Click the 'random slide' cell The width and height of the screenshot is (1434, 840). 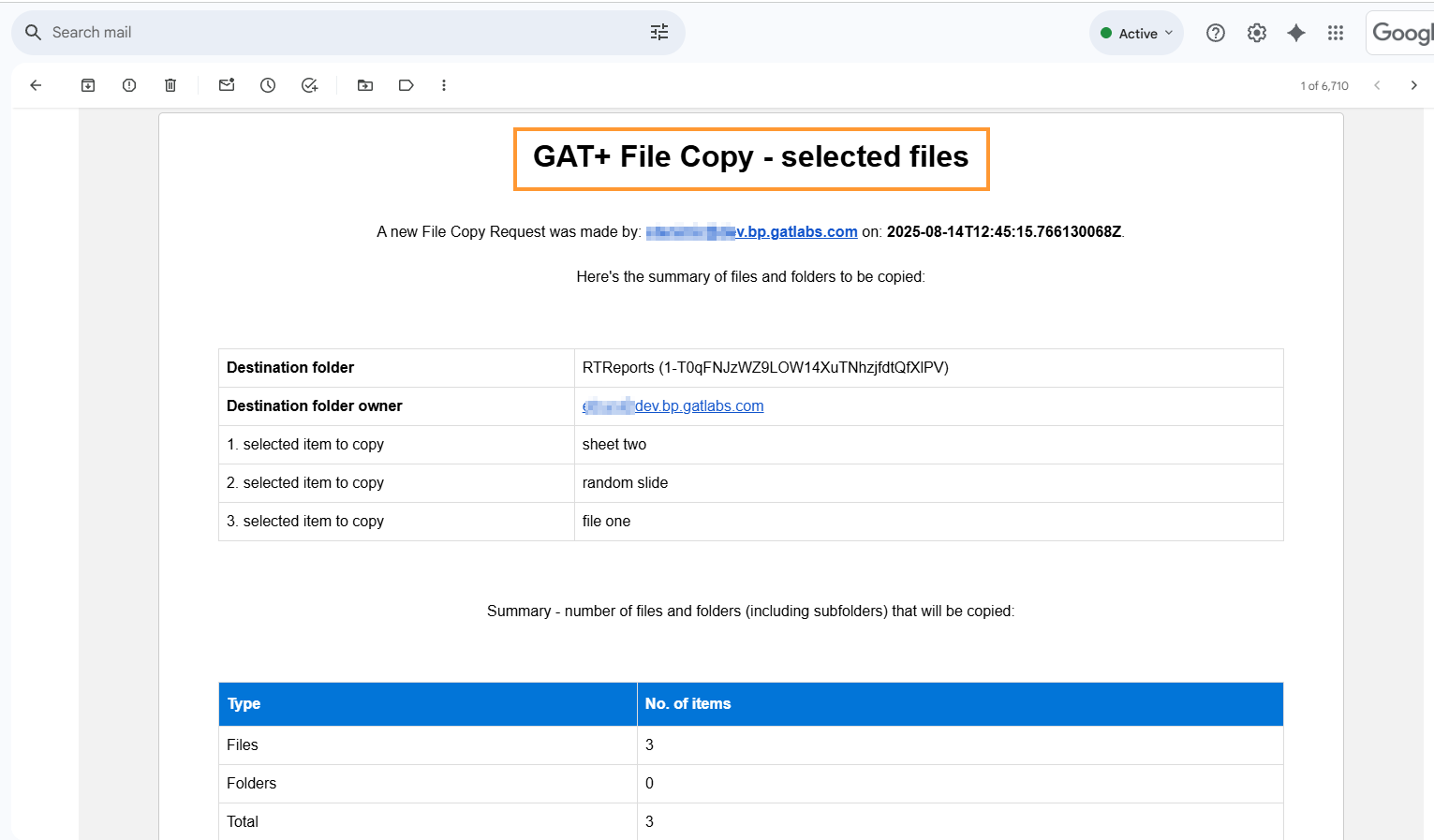pyautogui.click(x=928, y=483)
